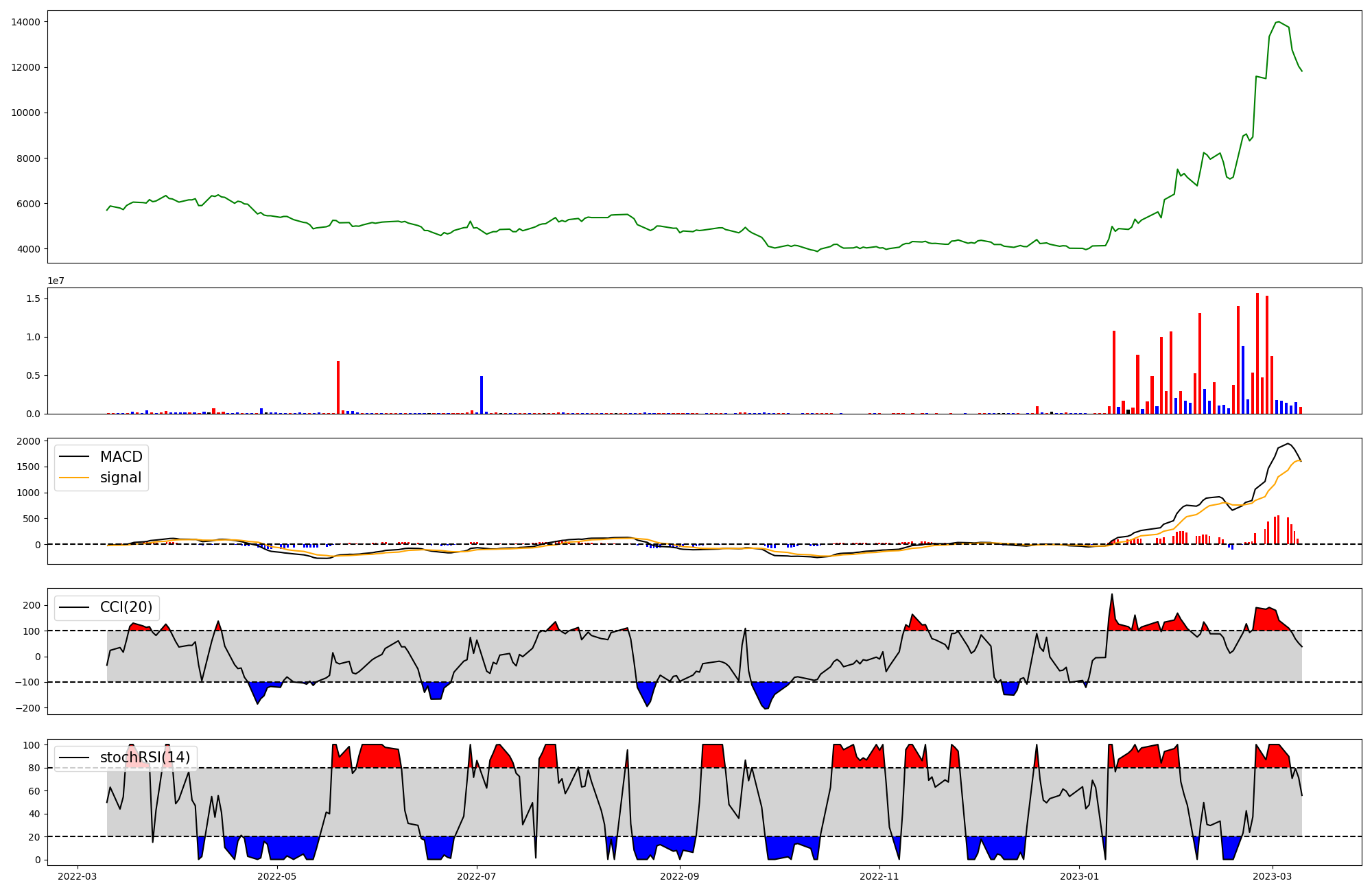Click the 14000 price axis tick label
The height and width of the screenshot is (892, 1372).
(x=25, y=22)
